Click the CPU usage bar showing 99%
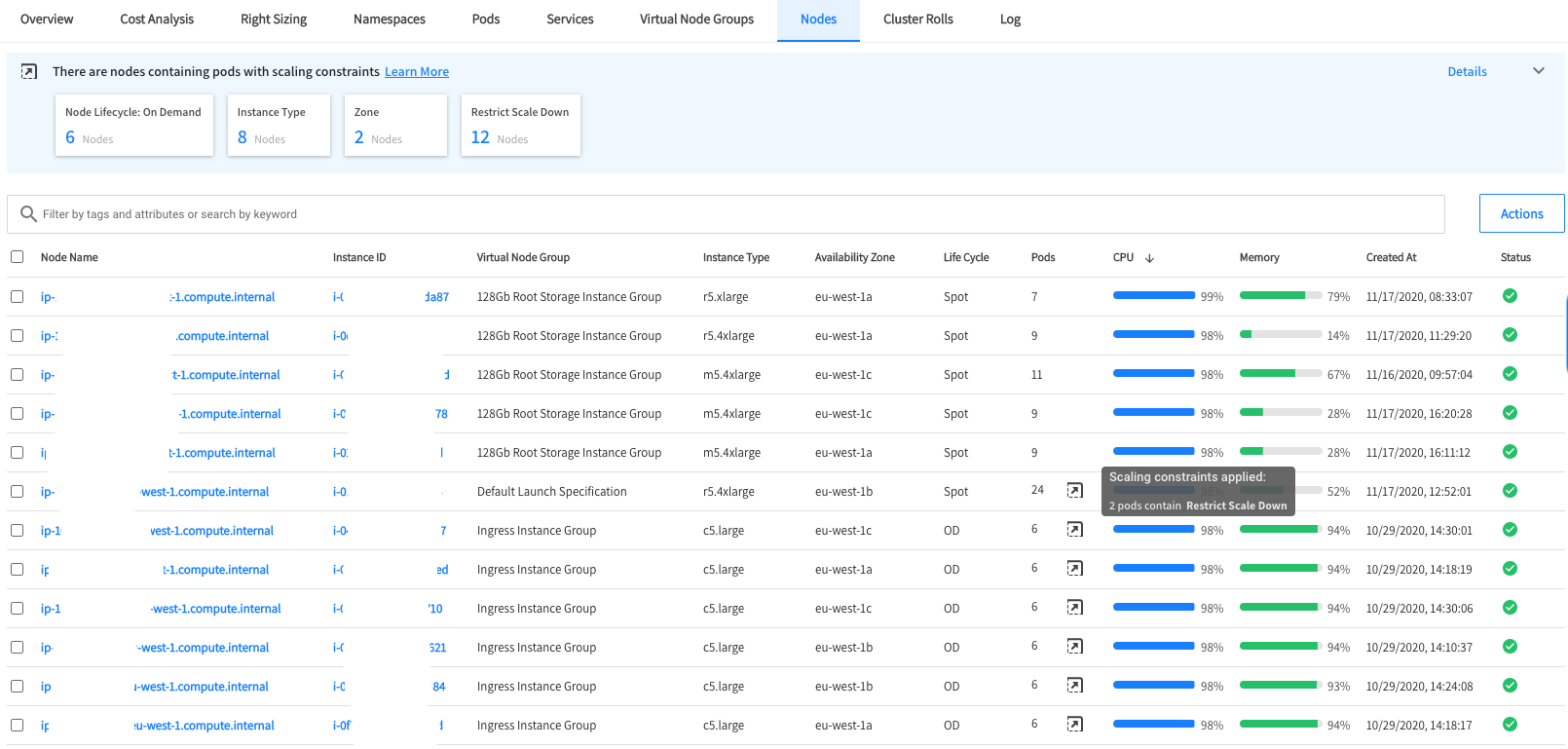This screenshot has height=749, width=1568. pyautogui.click(x=1153, y=296)
